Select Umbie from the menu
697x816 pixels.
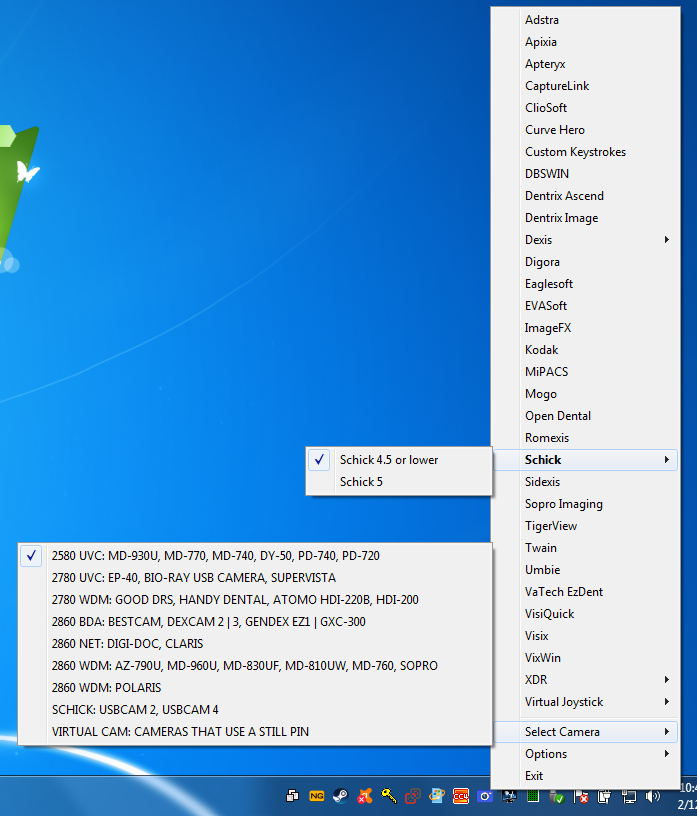tap(586, 570)
